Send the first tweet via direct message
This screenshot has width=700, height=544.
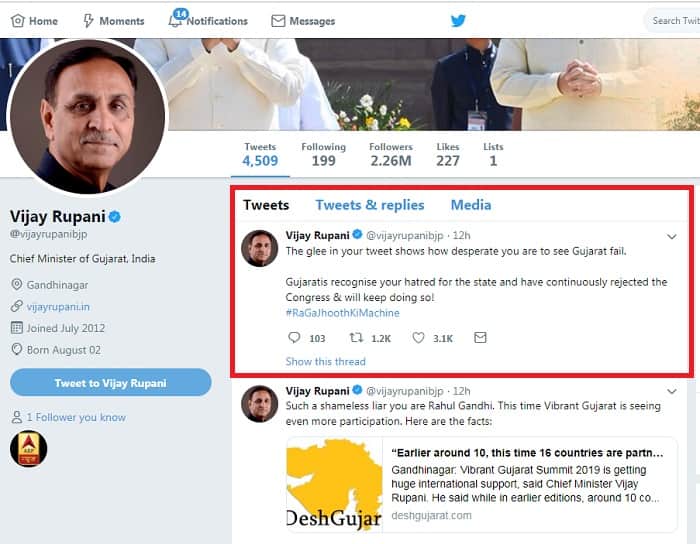point(480,338)
